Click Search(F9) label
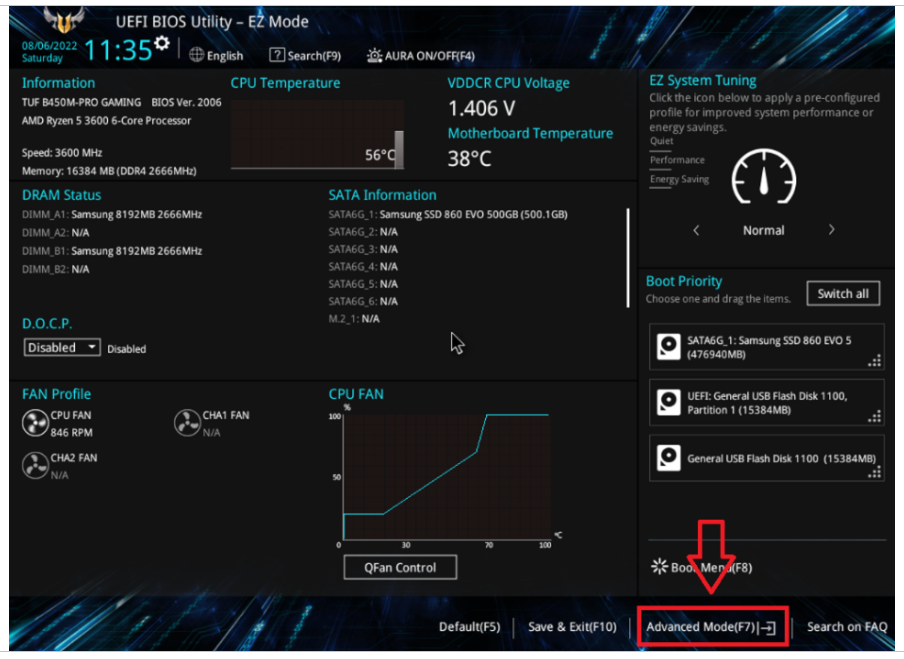The height and width of the screenshot is (659, 904). (314, 56)
